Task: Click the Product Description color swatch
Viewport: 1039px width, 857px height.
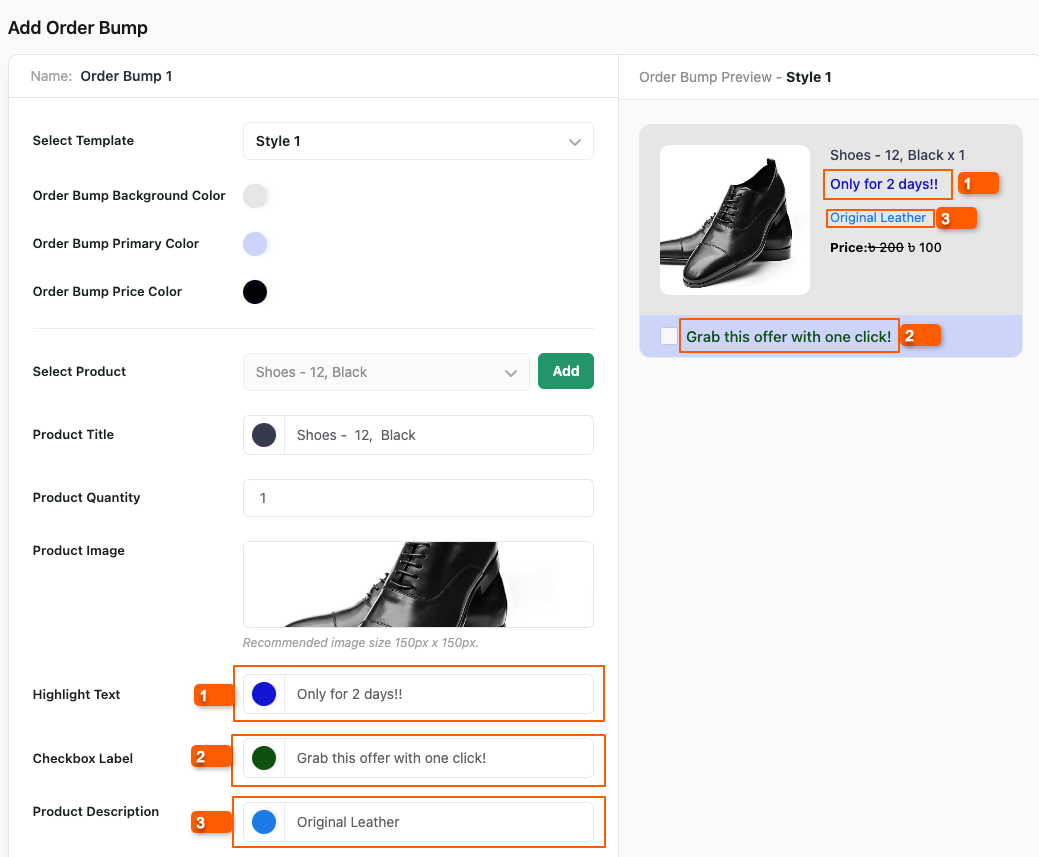Action: pos(264,822)
